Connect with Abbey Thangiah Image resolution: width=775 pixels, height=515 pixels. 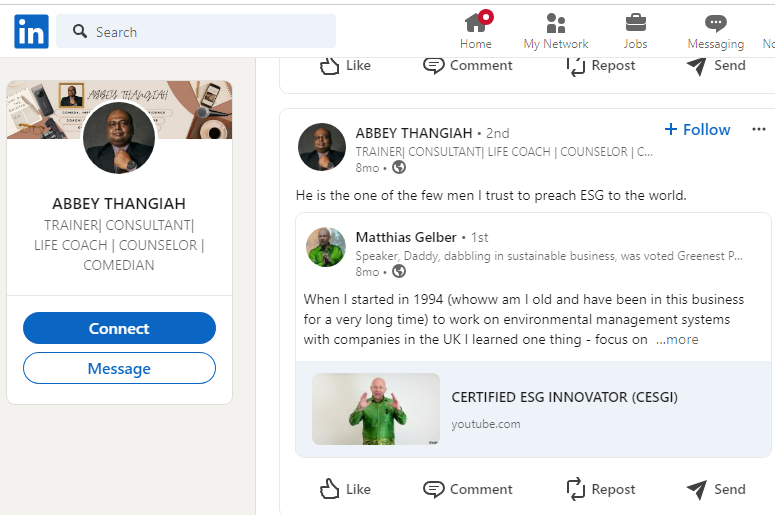pos(119,328)
